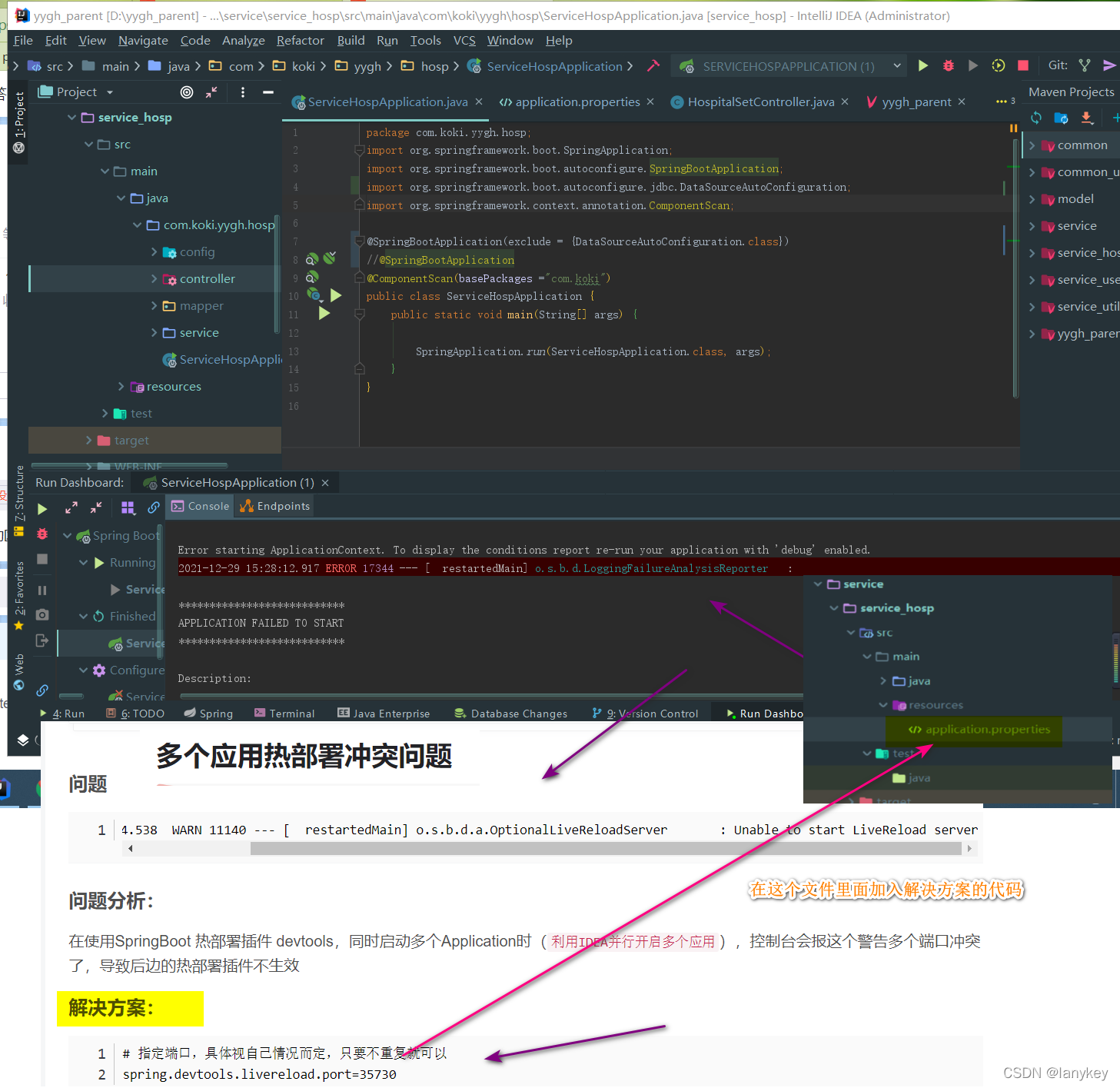Toggle the 1: Project tool window
The image size is (1120, 1088).
(19, 123)
